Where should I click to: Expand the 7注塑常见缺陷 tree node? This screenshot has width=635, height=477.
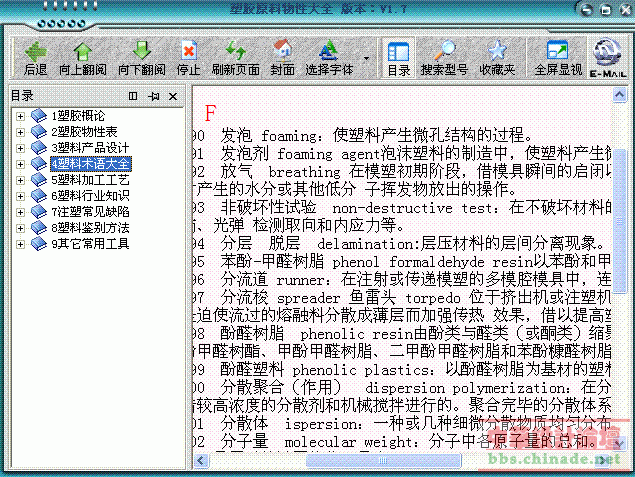(20, 212)
